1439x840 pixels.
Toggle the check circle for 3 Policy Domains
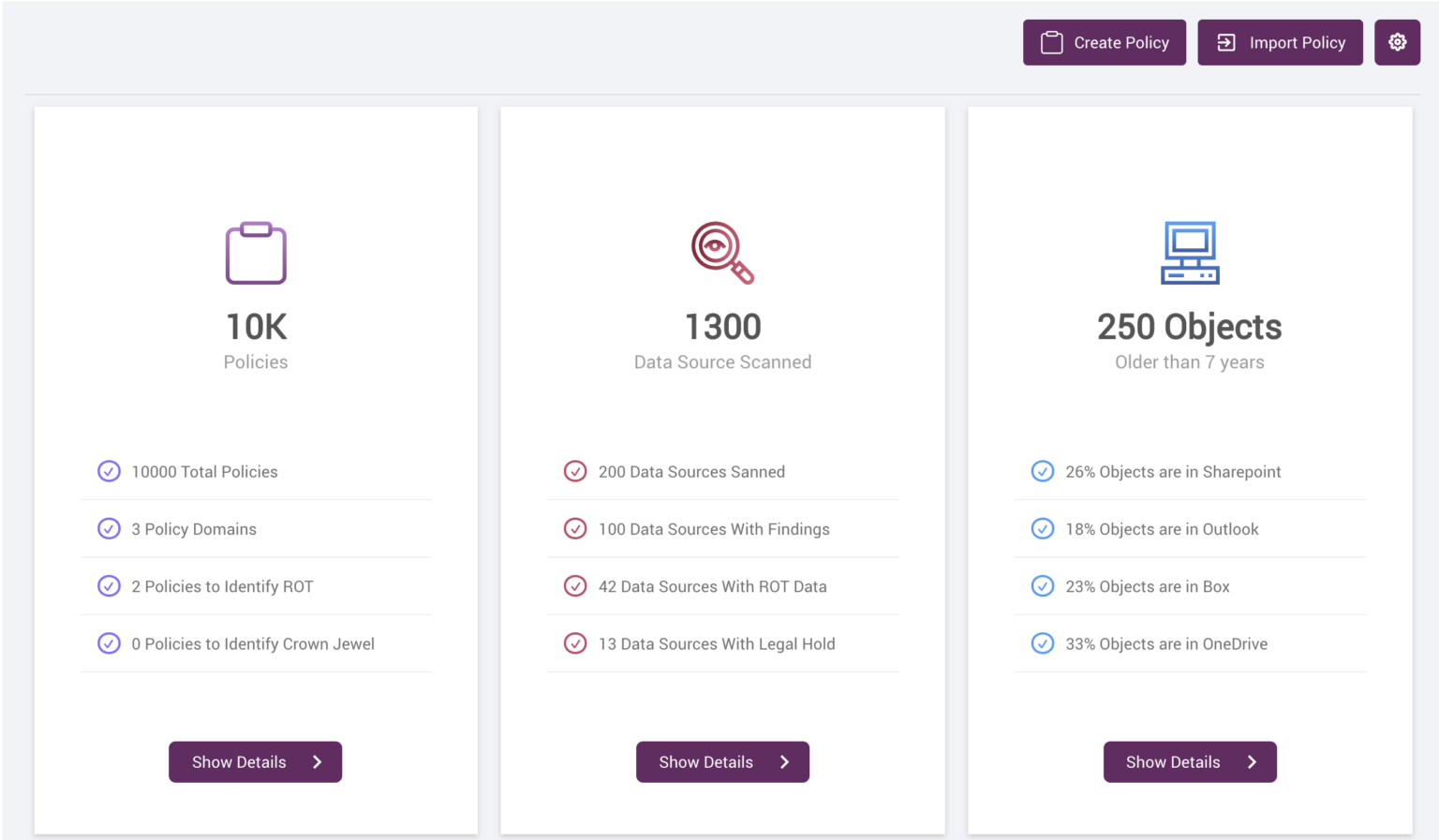point(109,528)
